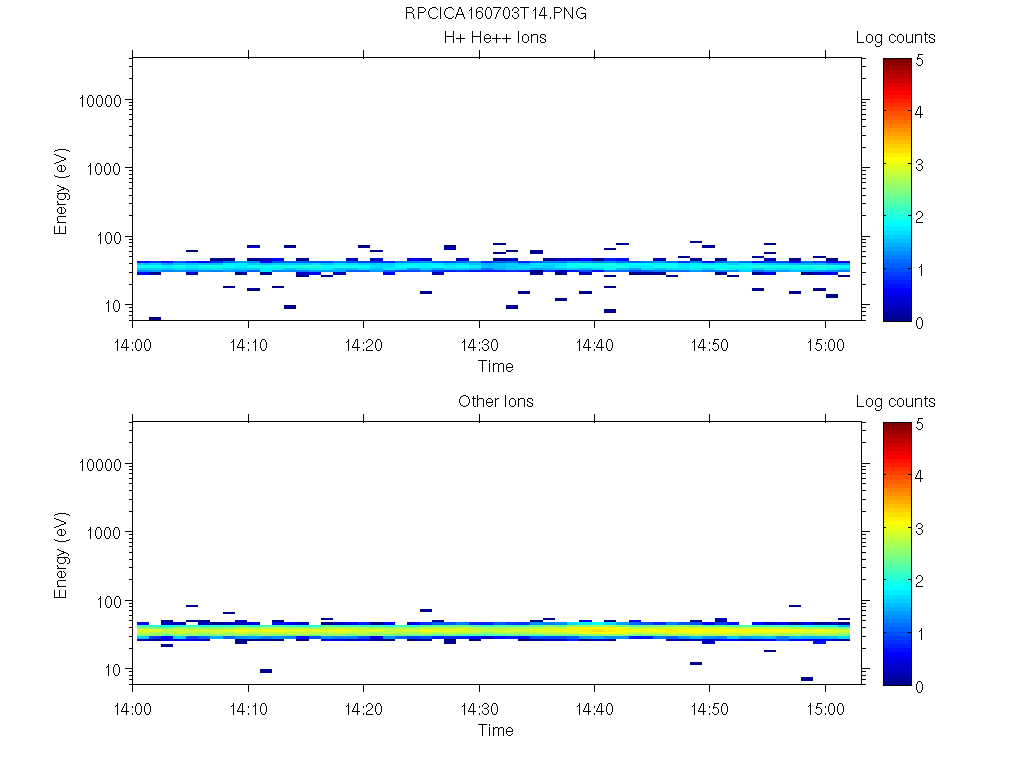The image size is (1024, 768).
Task: Click the 1000 energy tick in top panel
Action: (x=104, y=169)
